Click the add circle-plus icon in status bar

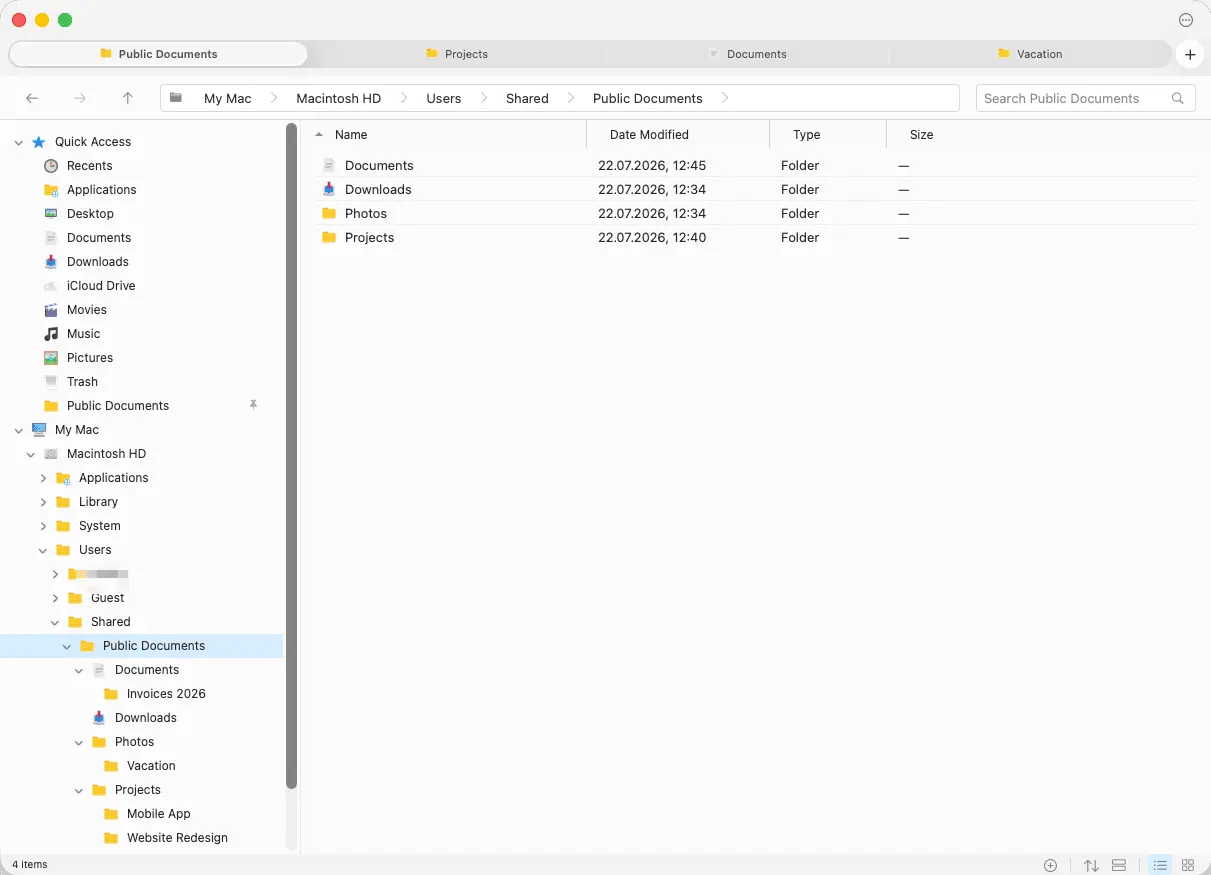point(1050,865)
